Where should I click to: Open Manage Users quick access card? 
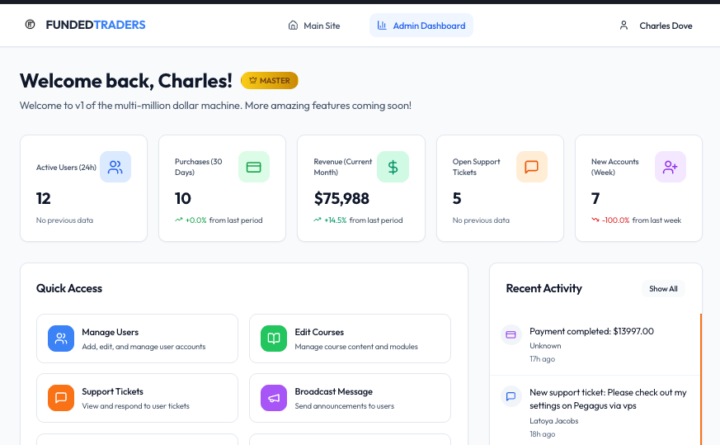pos(137,338)
